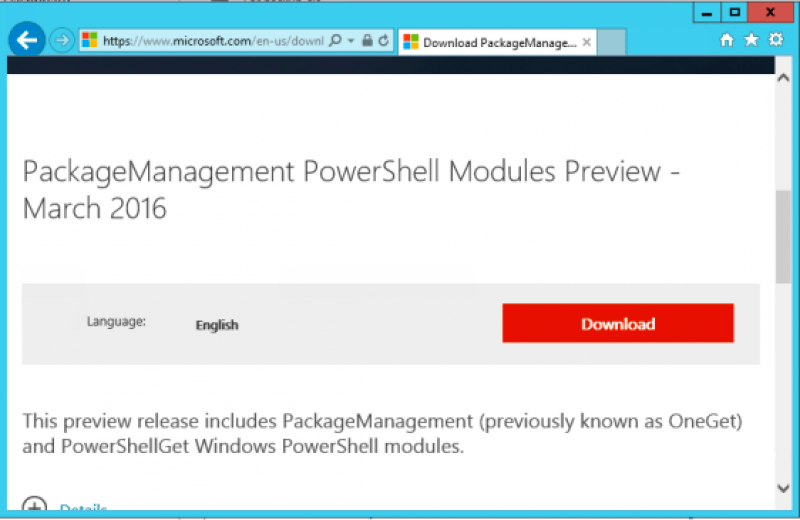Screen dimensions: 800x520
Task: Click the Microsoft favicon in address bar
Action: point(90,40)
